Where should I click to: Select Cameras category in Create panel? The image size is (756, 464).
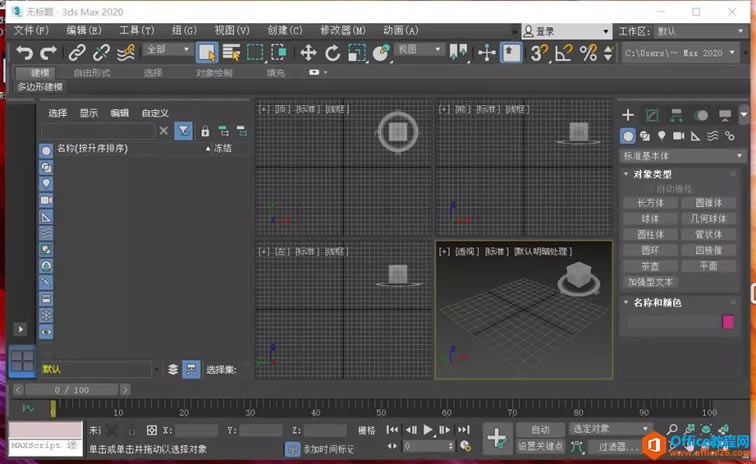point(678,136)
